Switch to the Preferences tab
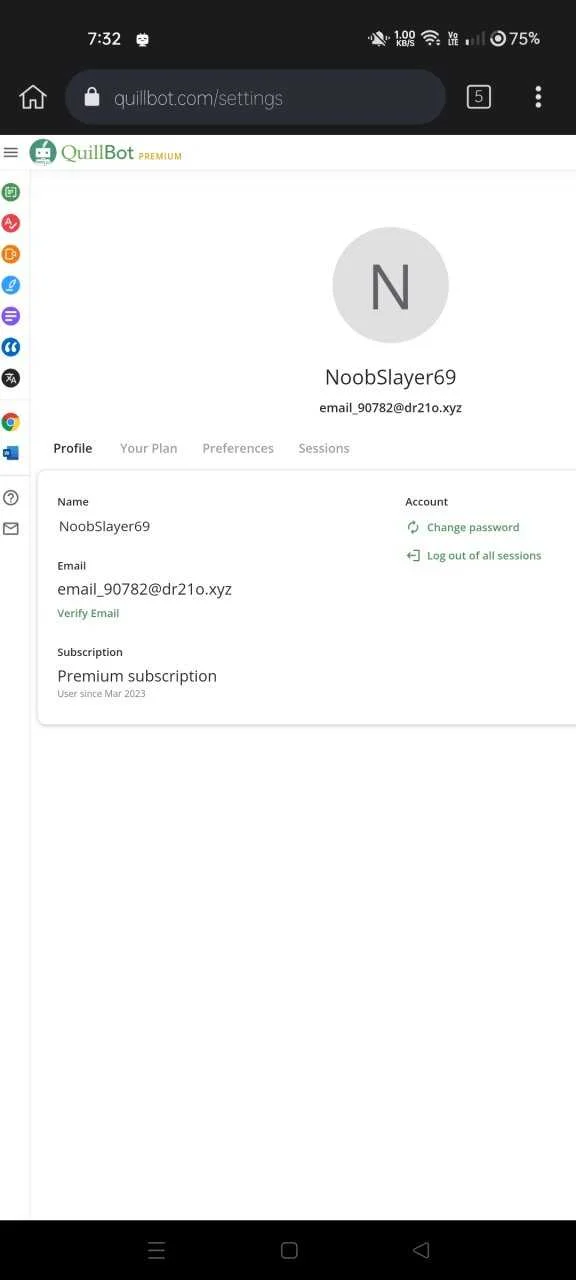The width and height of the screenshot is (576, 1280). tap(238, 448)
